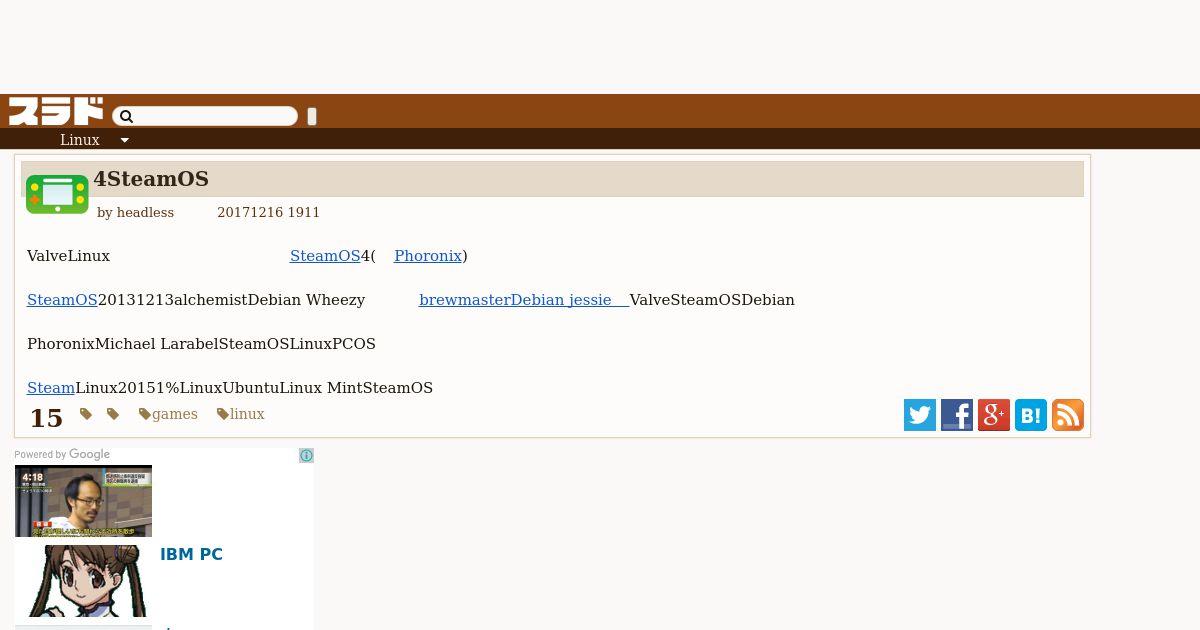Screen dimensions: 1200x630
Task: Click the author name headless
Action: tap(145, 212)
